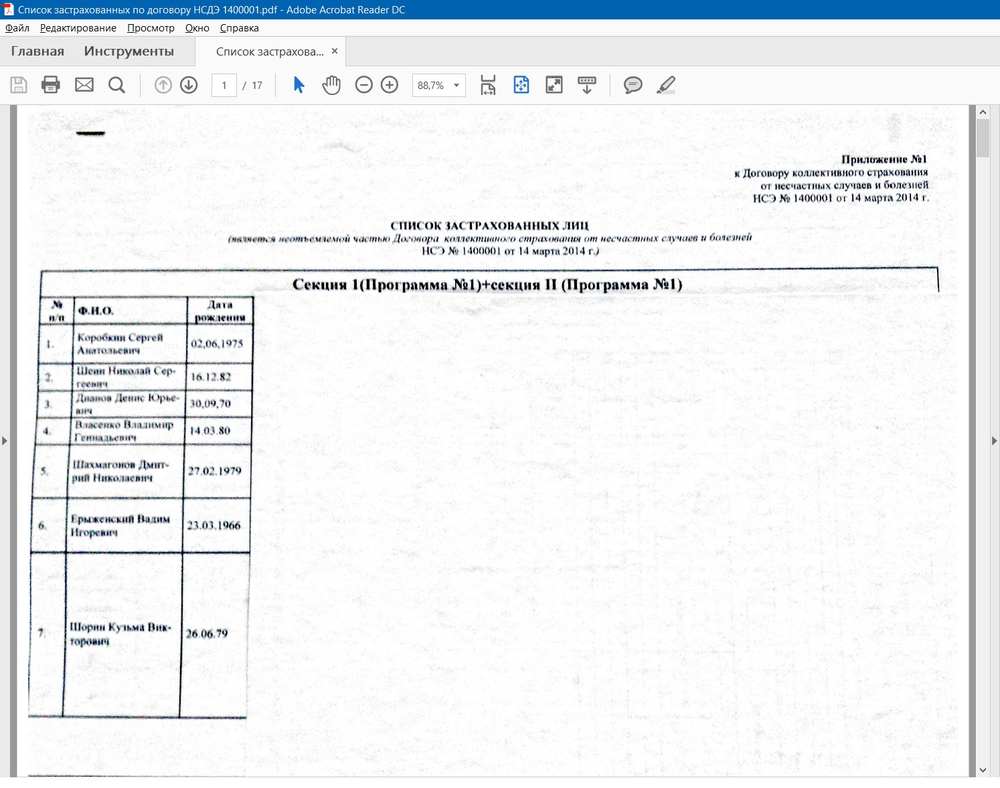Zoom out with minus button
This screenshot has width=1000, height=788.
[364, 85]
